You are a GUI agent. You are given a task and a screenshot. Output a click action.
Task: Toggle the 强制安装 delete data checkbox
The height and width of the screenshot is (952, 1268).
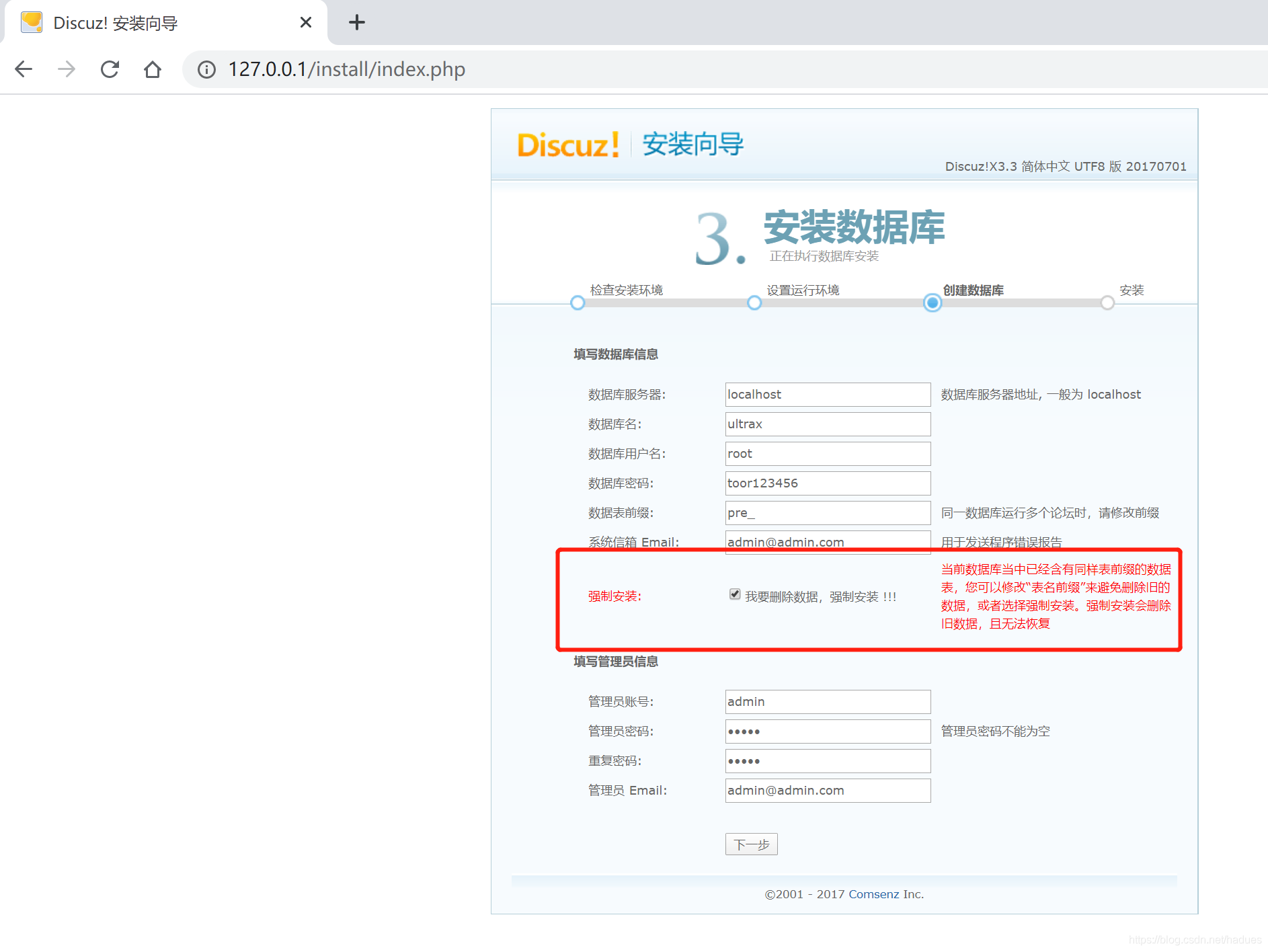coord(735,594)
